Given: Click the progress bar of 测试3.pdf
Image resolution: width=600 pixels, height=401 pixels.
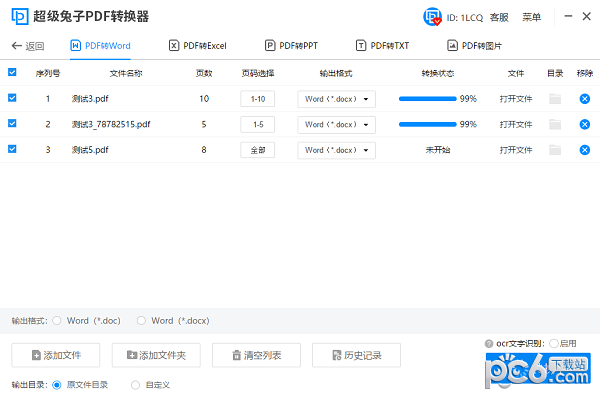Looking at the screenshot, I should [x=427, y=99].
